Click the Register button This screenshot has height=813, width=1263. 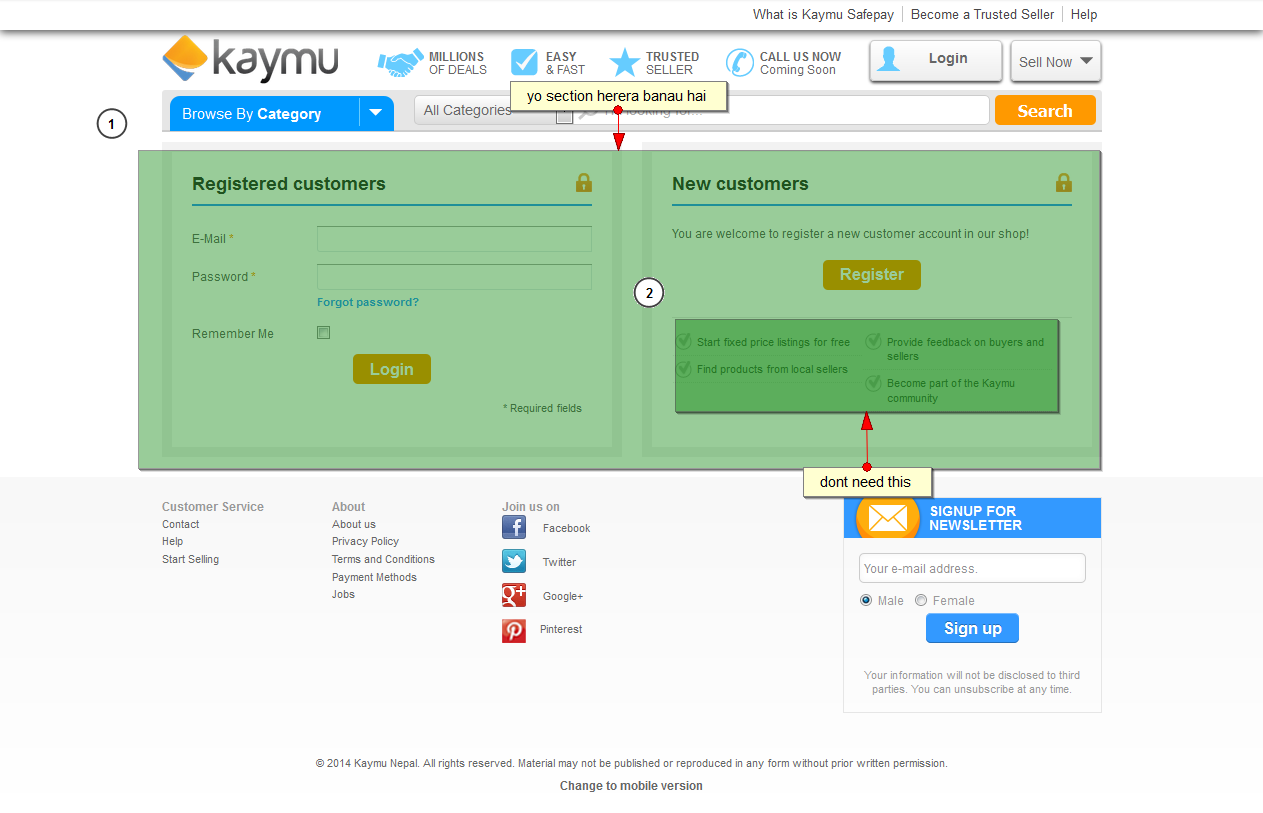[872, 275]
